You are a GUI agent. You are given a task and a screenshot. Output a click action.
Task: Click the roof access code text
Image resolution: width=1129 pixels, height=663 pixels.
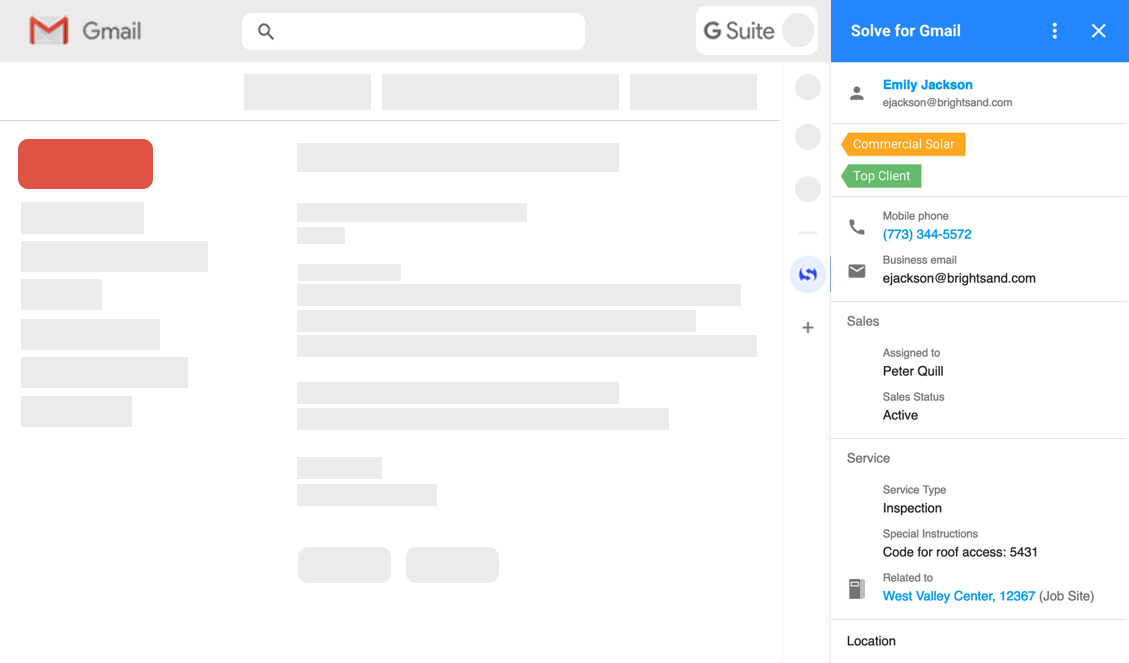[960, 552]
